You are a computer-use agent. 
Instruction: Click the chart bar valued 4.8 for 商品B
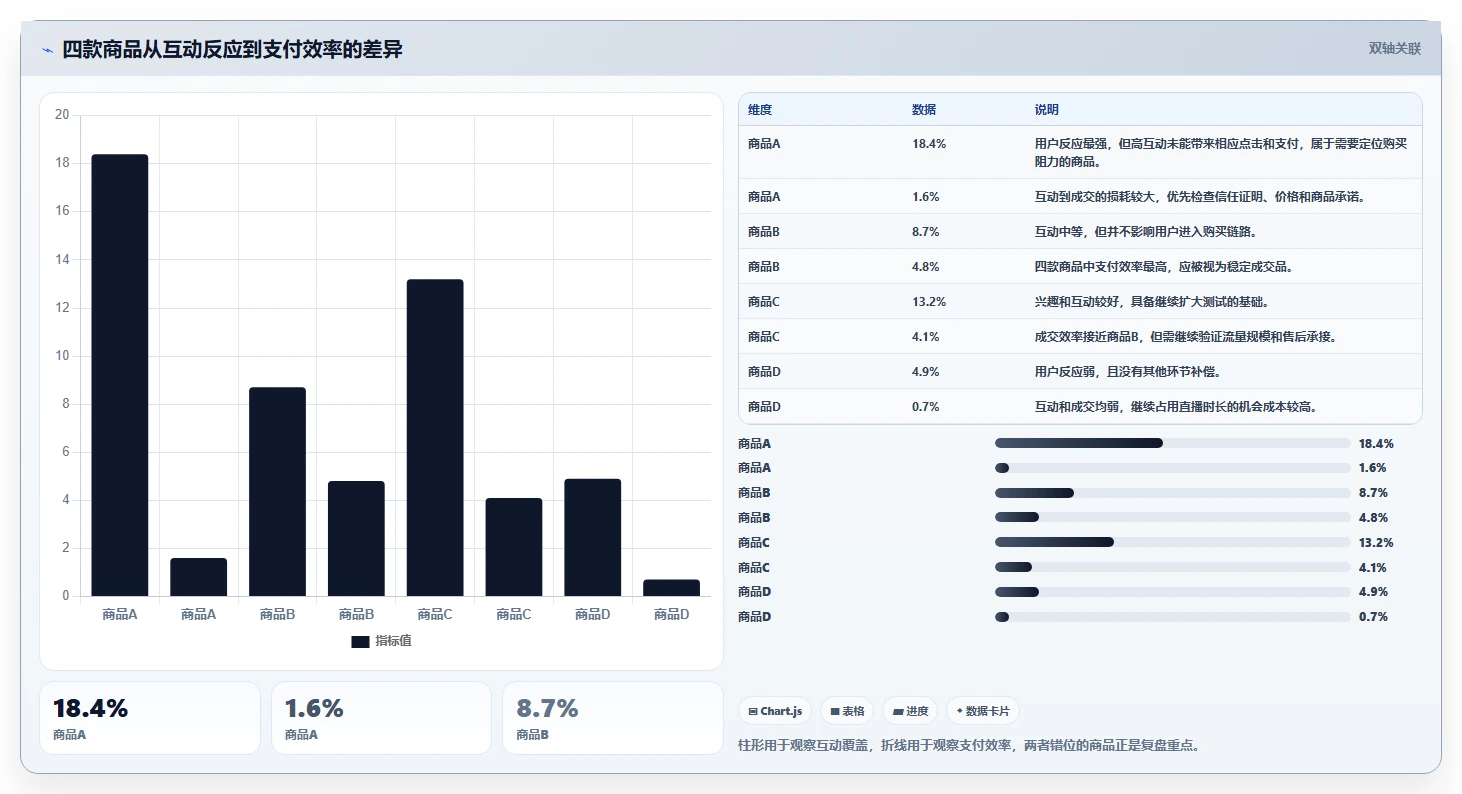pyautogui.click(x=356, y=539)
